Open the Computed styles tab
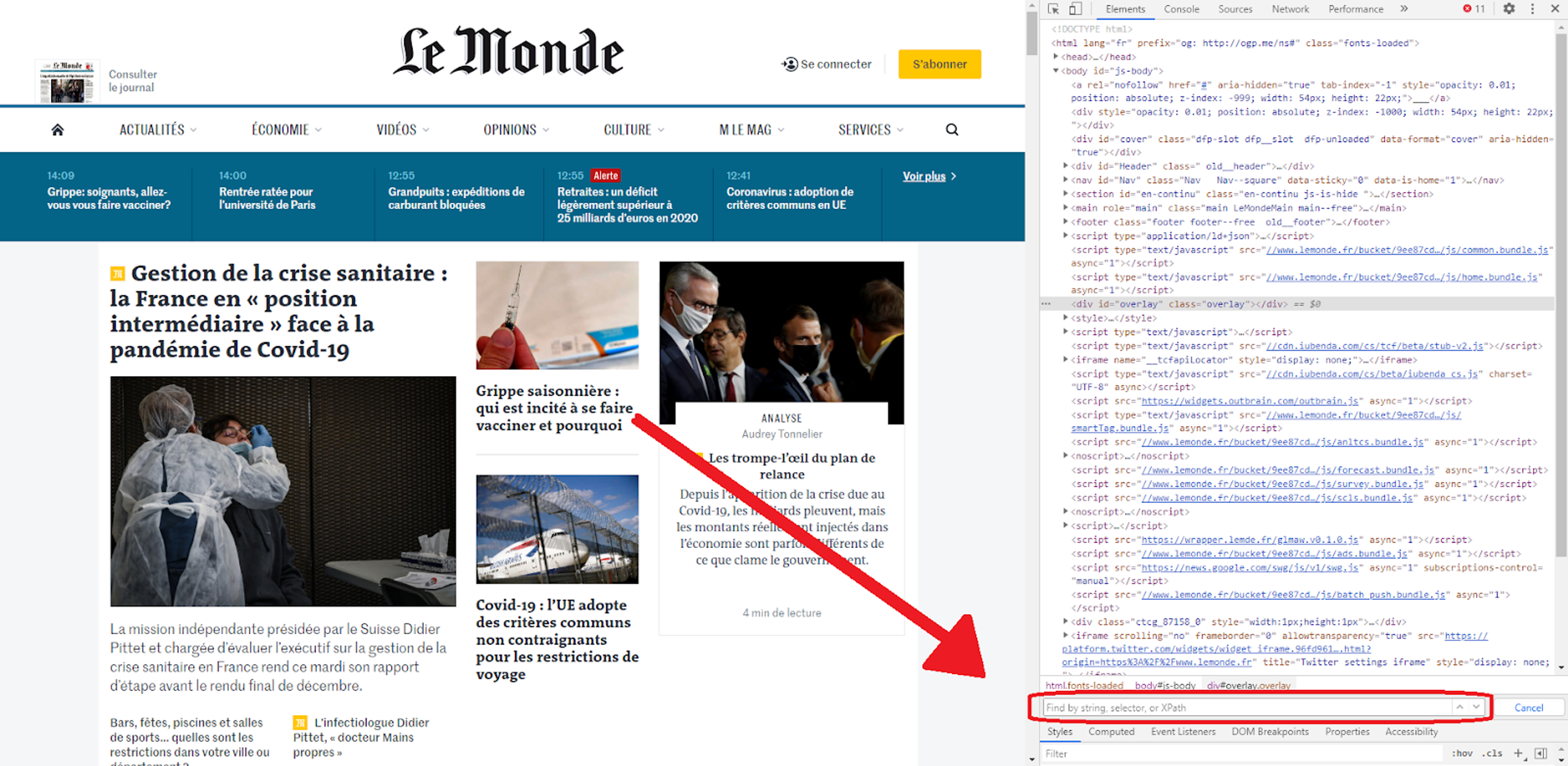 pos(1111,731)
